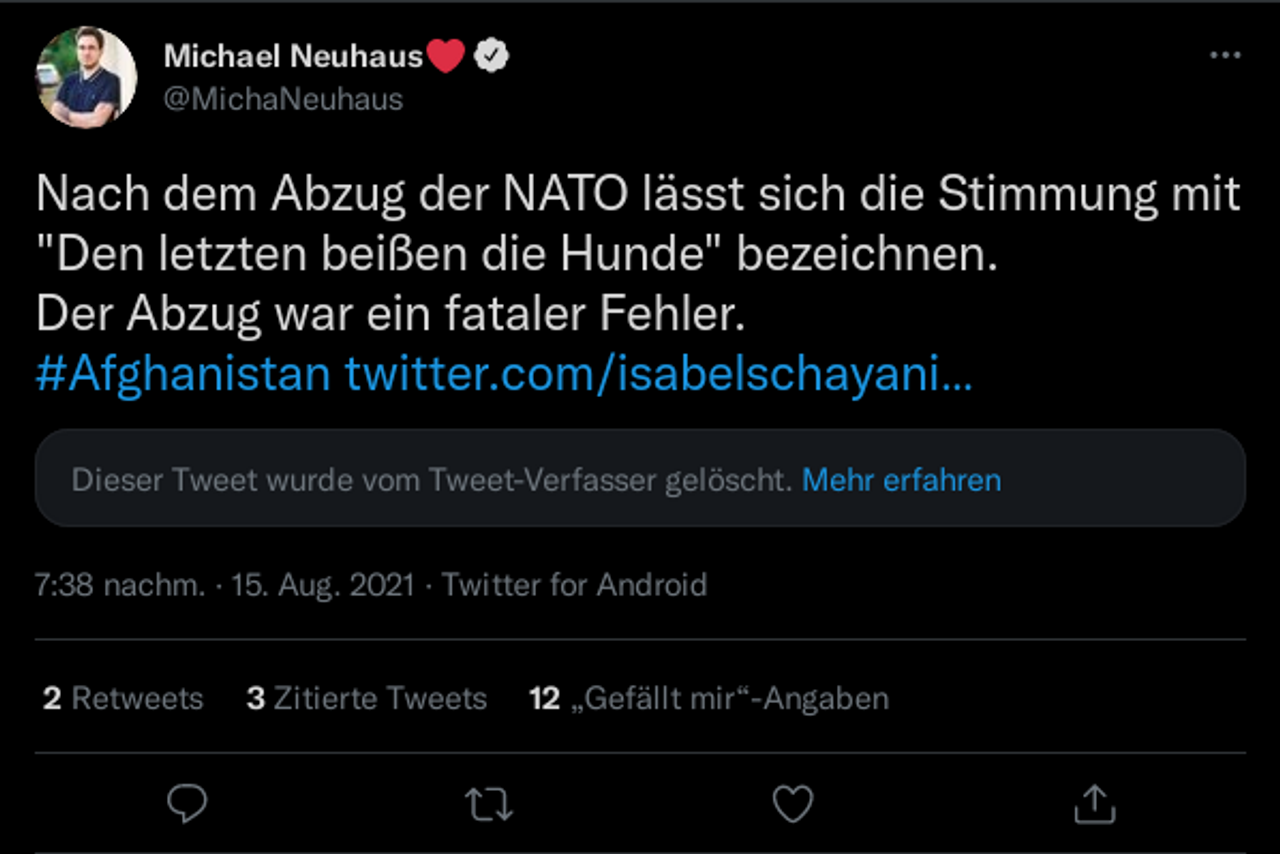Click the verified badge next to the name
The width and height of the screenshot is (1280, 854).
point(490,57)
